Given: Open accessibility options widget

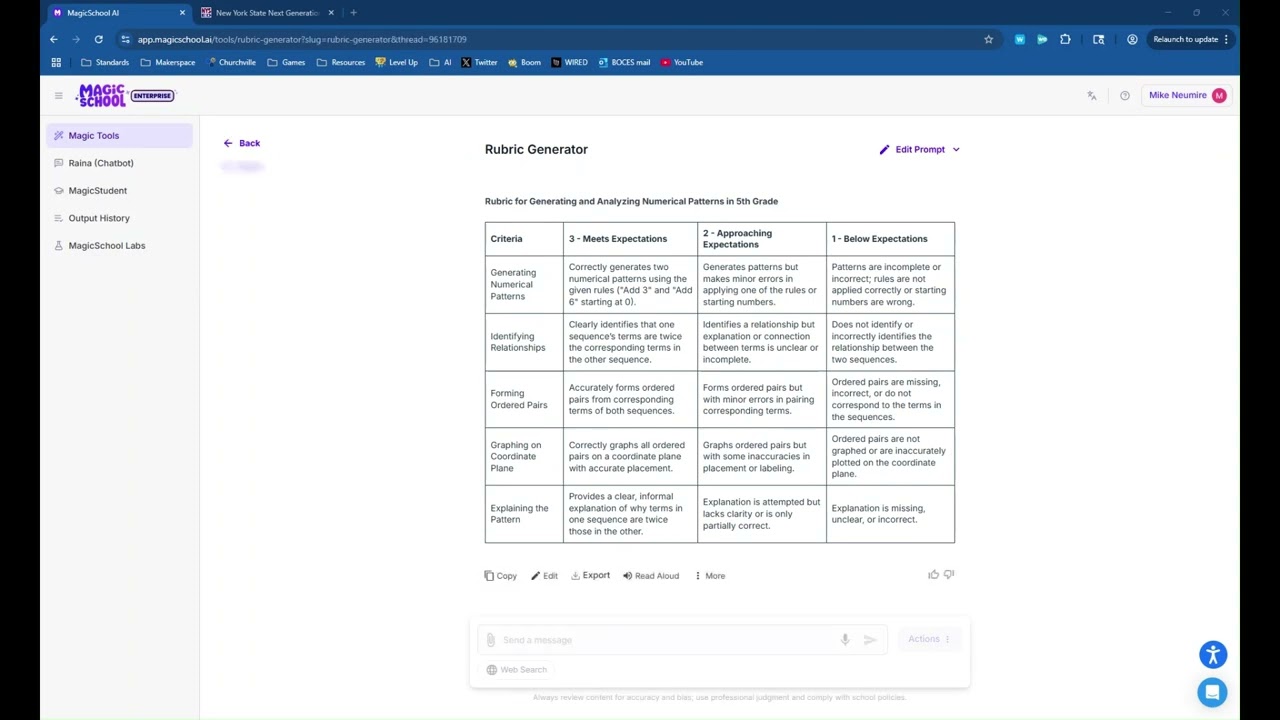Looking at the screenshot, I should [1213, 655].
